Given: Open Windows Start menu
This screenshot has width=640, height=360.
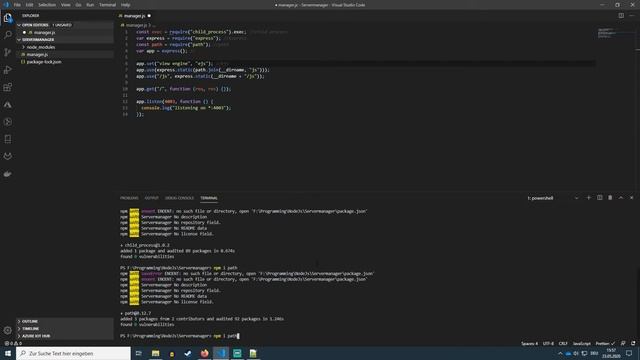Looking at the screenshot, I should coord(8,353).
